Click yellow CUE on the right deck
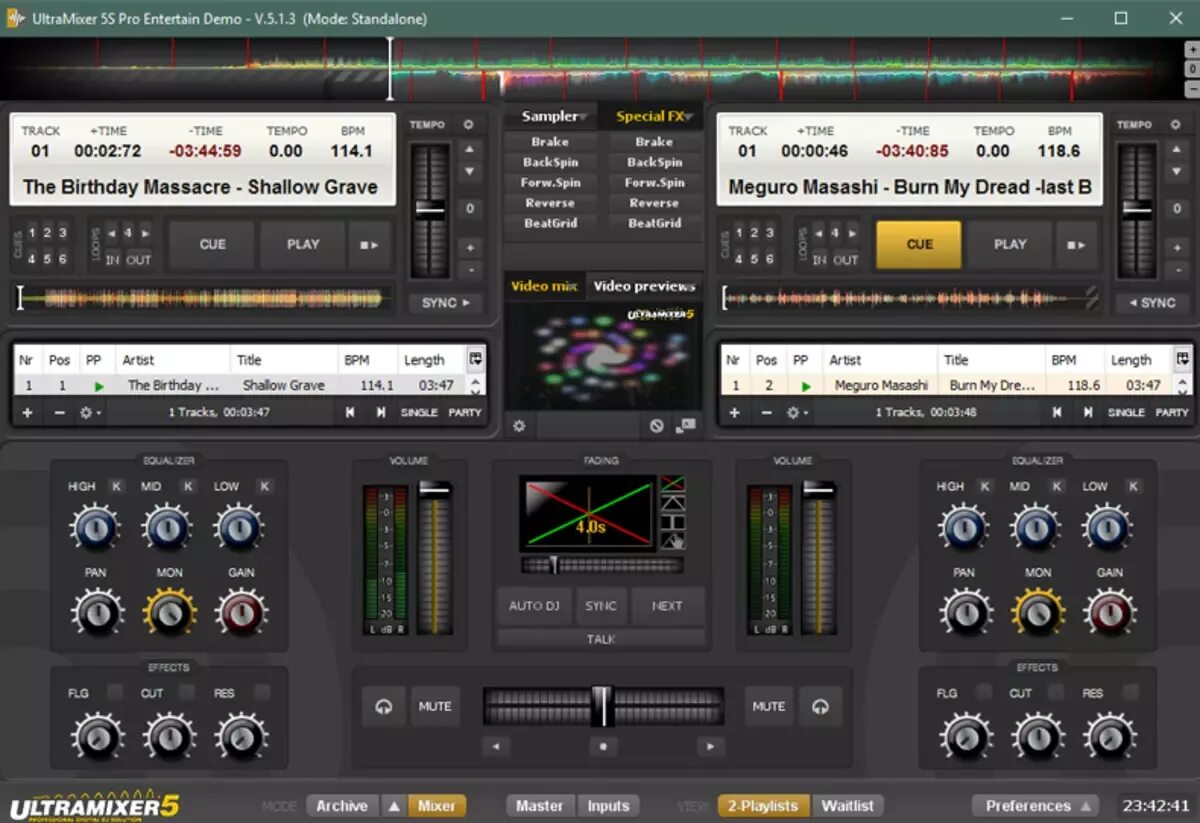This screenshot has width=1200, height=823. coord(919,244)
